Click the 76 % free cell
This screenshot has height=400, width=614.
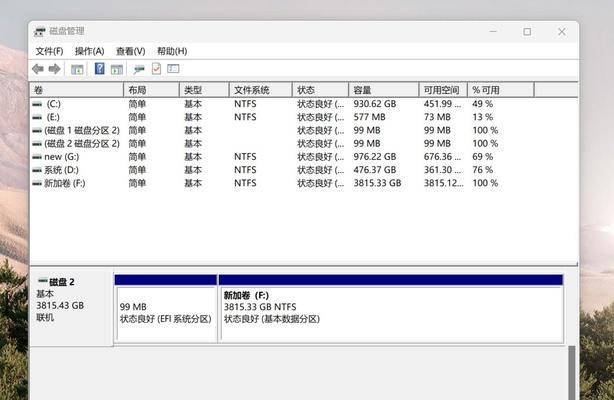point(482,170)
